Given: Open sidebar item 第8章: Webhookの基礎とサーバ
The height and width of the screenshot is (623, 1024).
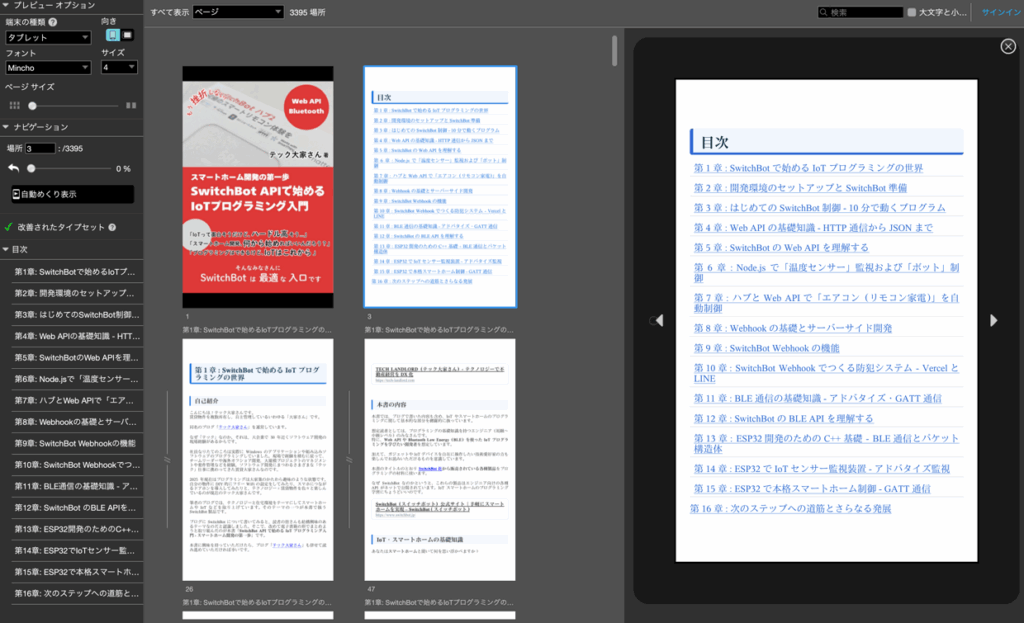Looking at the screenshot, I should pos(74,422).
